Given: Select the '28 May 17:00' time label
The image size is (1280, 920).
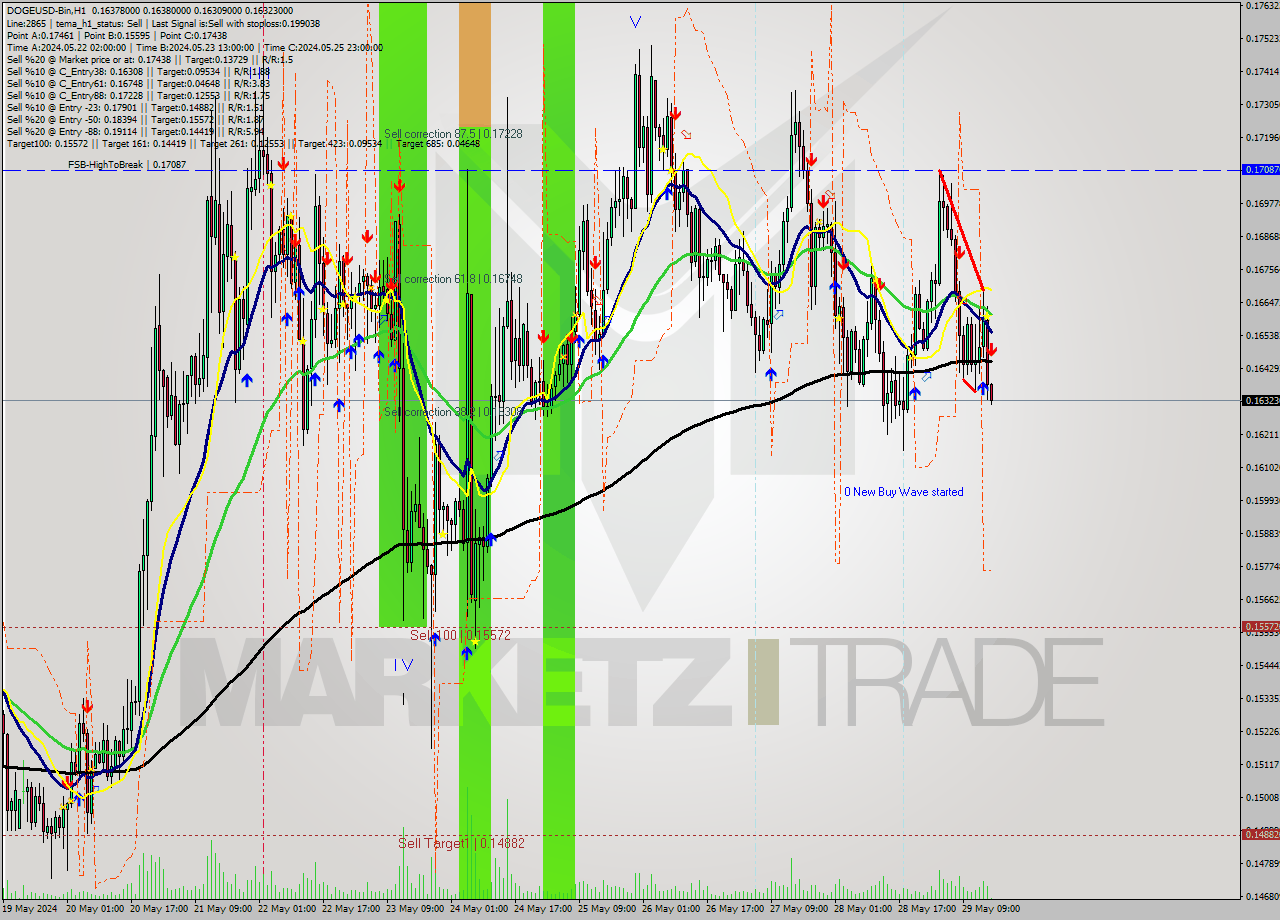Looking at the screenshot, I should 927,909.
